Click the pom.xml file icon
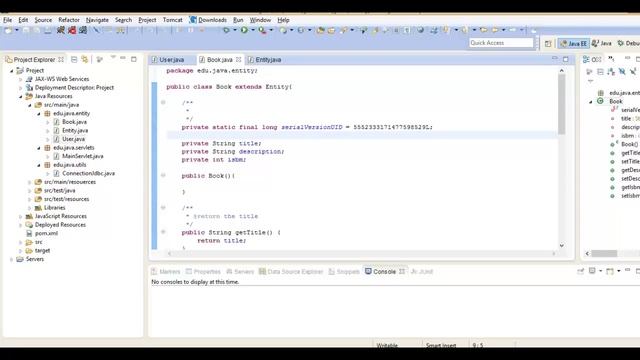The image size is (640, 360). point(29,233)
